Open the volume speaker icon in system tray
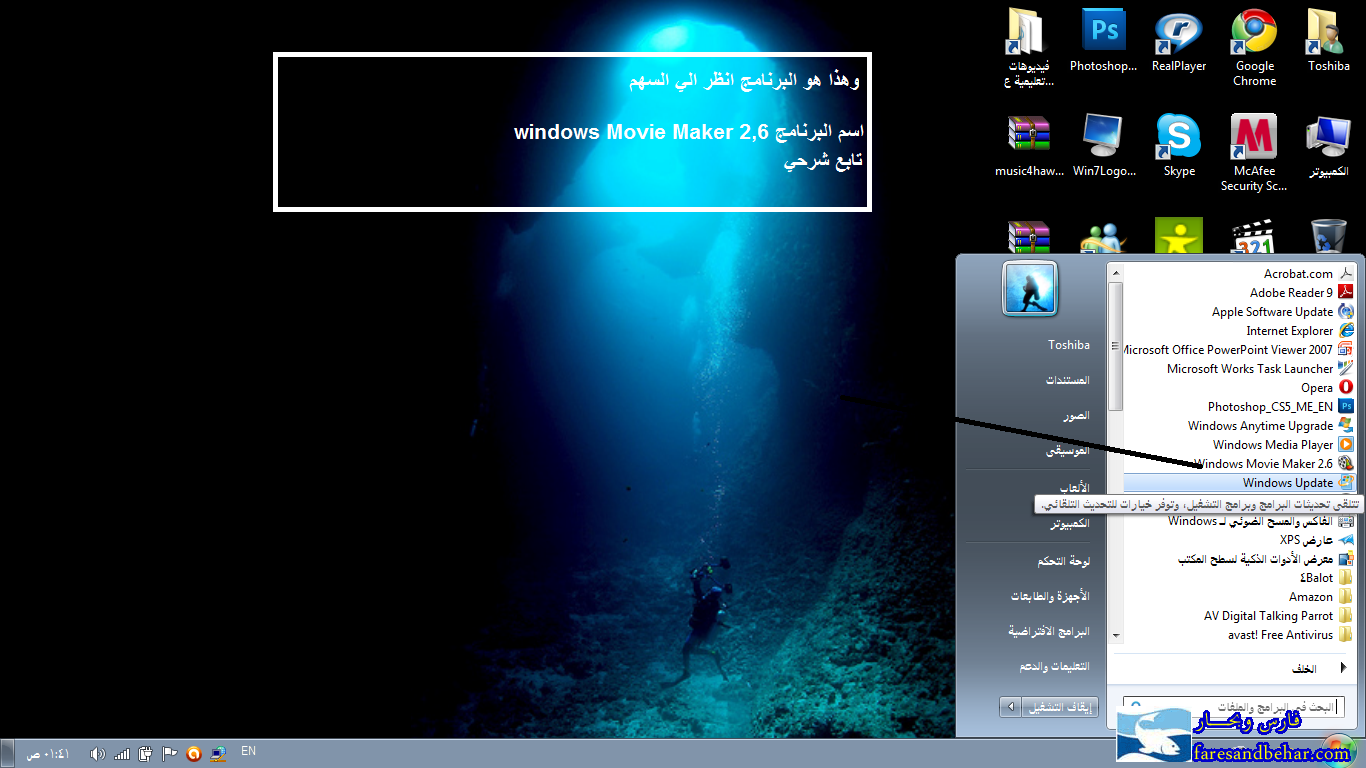The width and height of the screenshot is (1366, 768). [x=97, y=753]
